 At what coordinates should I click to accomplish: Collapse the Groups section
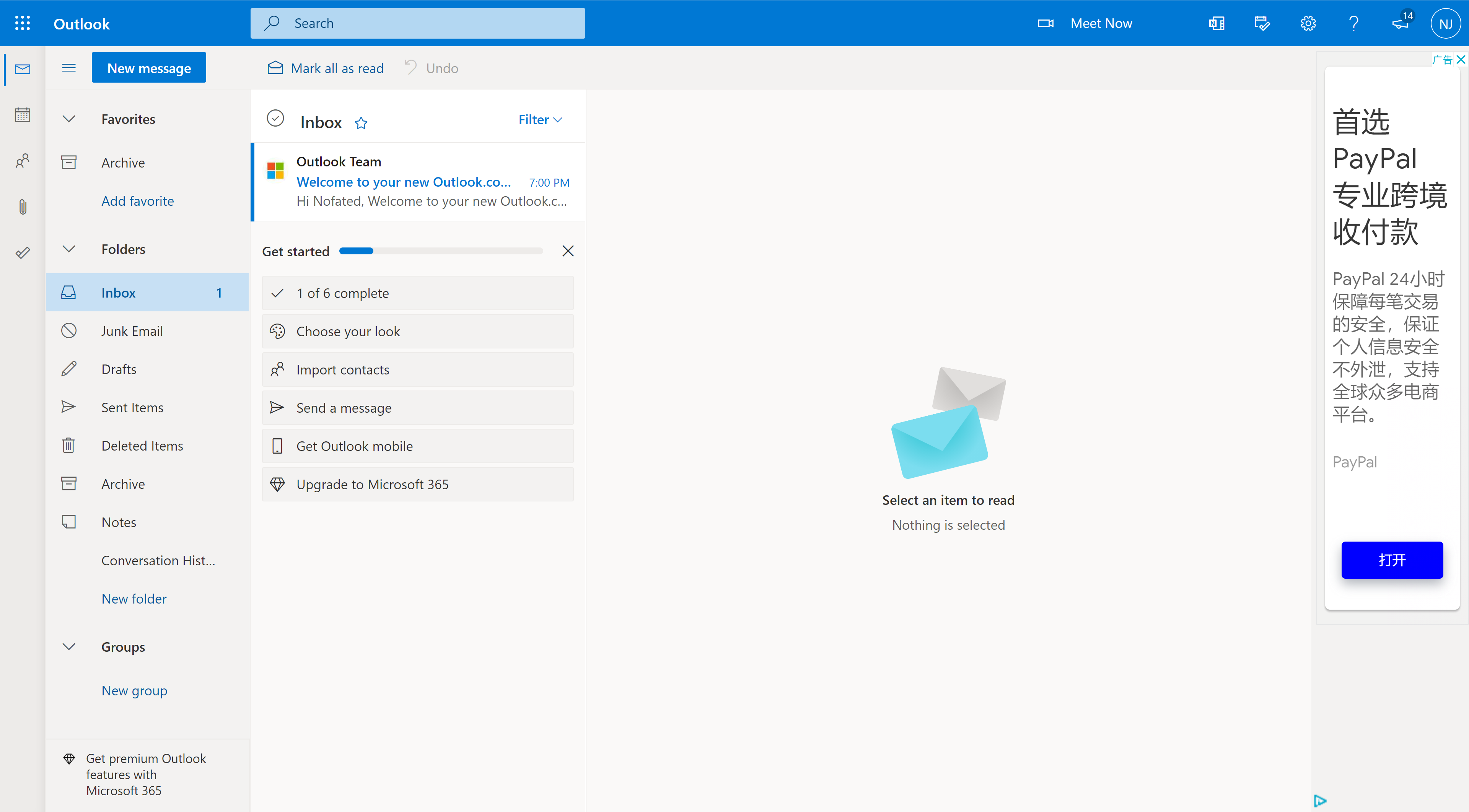click(68, 647)
